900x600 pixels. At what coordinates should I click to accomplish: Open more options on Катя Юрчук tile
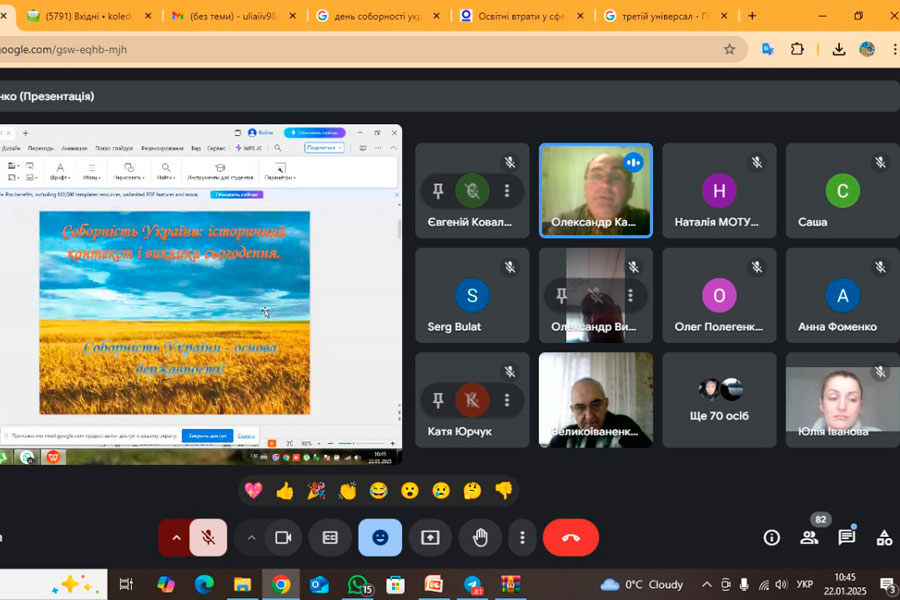(507, 400)
